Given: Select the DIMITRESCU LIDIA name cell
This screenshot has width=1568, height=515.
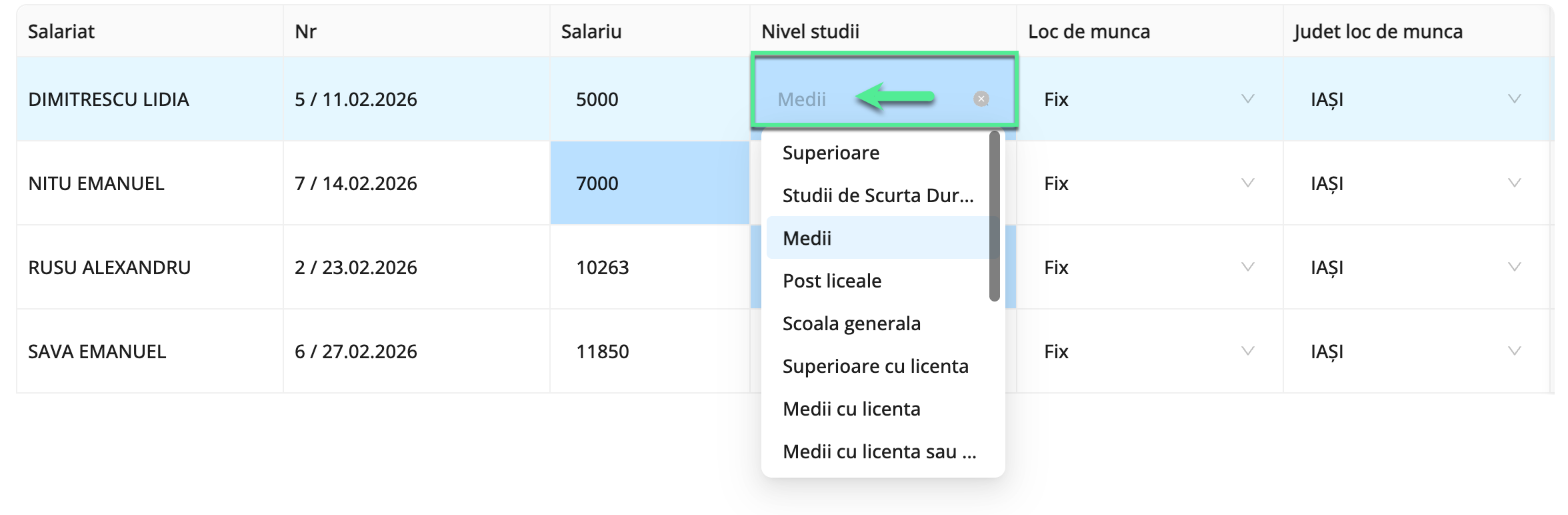Looking at the screenshot, I should coord(150,99).
